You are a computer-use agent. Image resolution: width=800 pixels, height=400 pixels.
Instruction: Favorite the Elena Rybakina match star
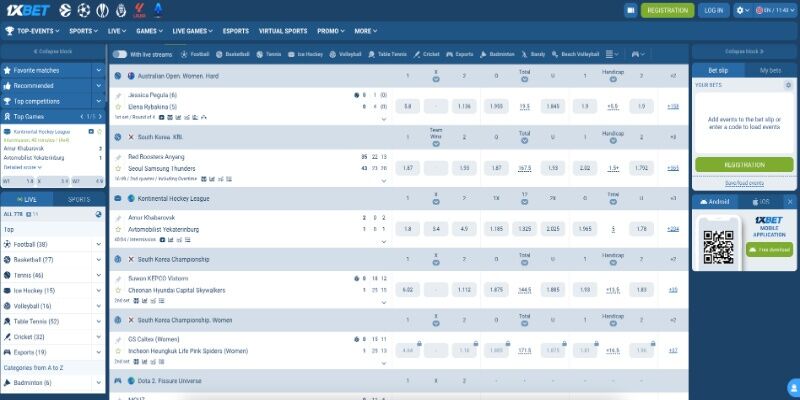coord(118,107)
